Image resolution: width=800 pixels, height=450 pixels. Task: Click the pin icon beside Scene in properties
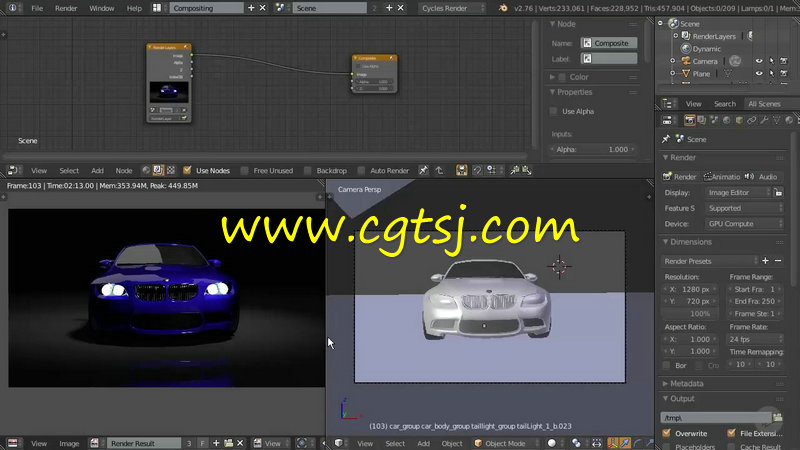666,139
